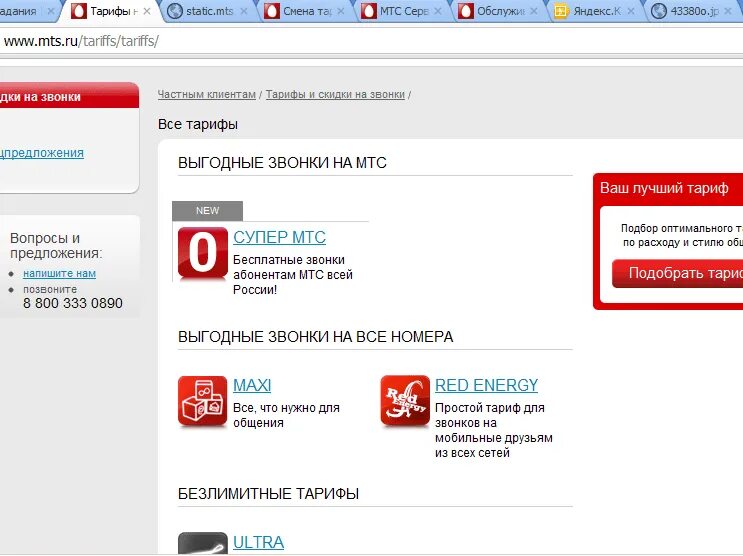
Task: Click the Яндекс tab favicon
Action: click(562, 11)
